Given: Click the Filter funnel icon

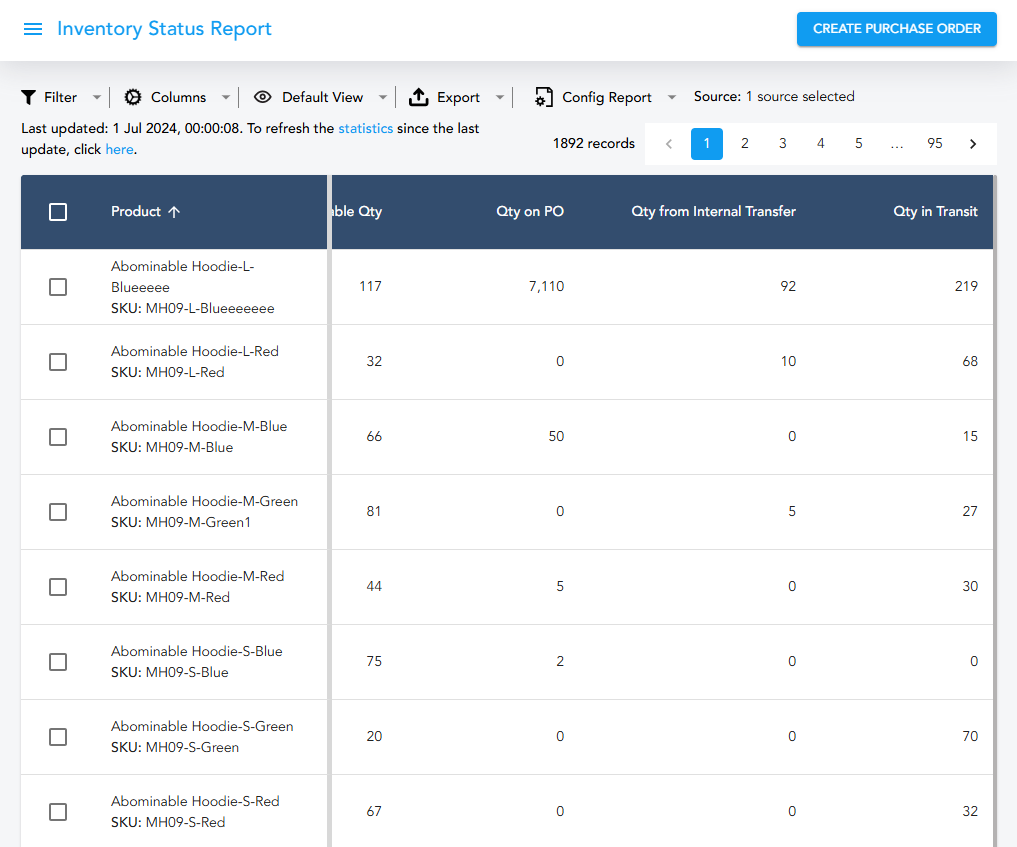Looking at the screenshot, I should click(29, 97).
